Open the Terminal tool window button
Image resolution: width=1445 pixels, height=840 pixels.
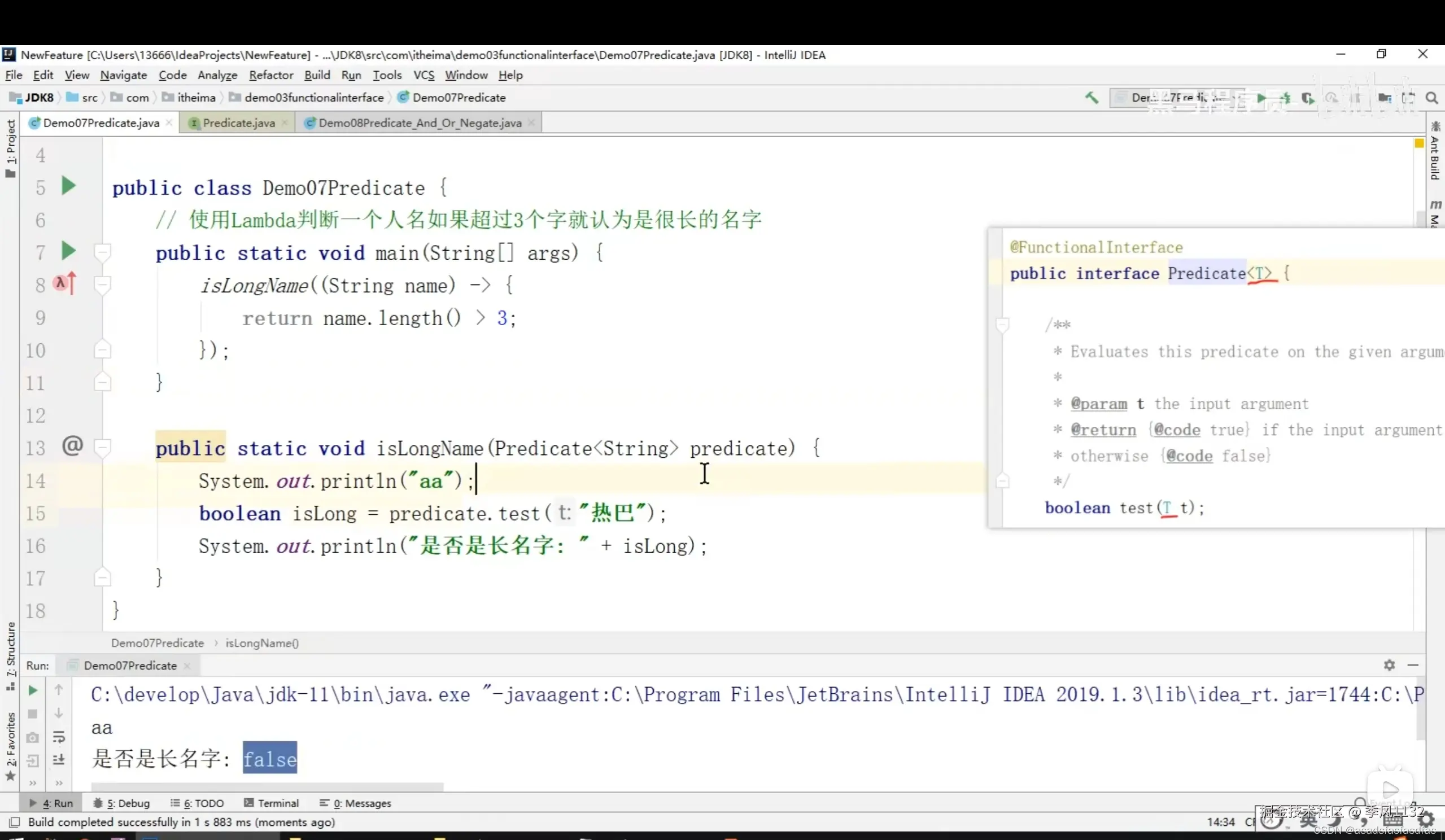click(271, 803)
